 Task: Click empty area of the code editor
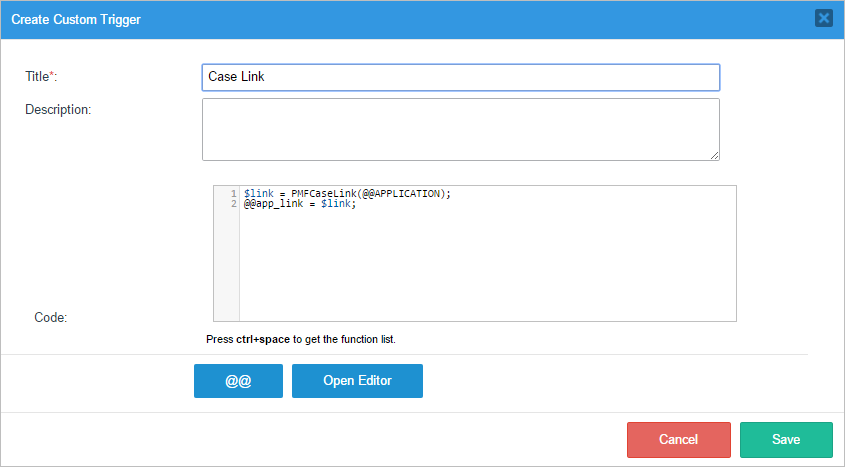(x=487, y=270)
